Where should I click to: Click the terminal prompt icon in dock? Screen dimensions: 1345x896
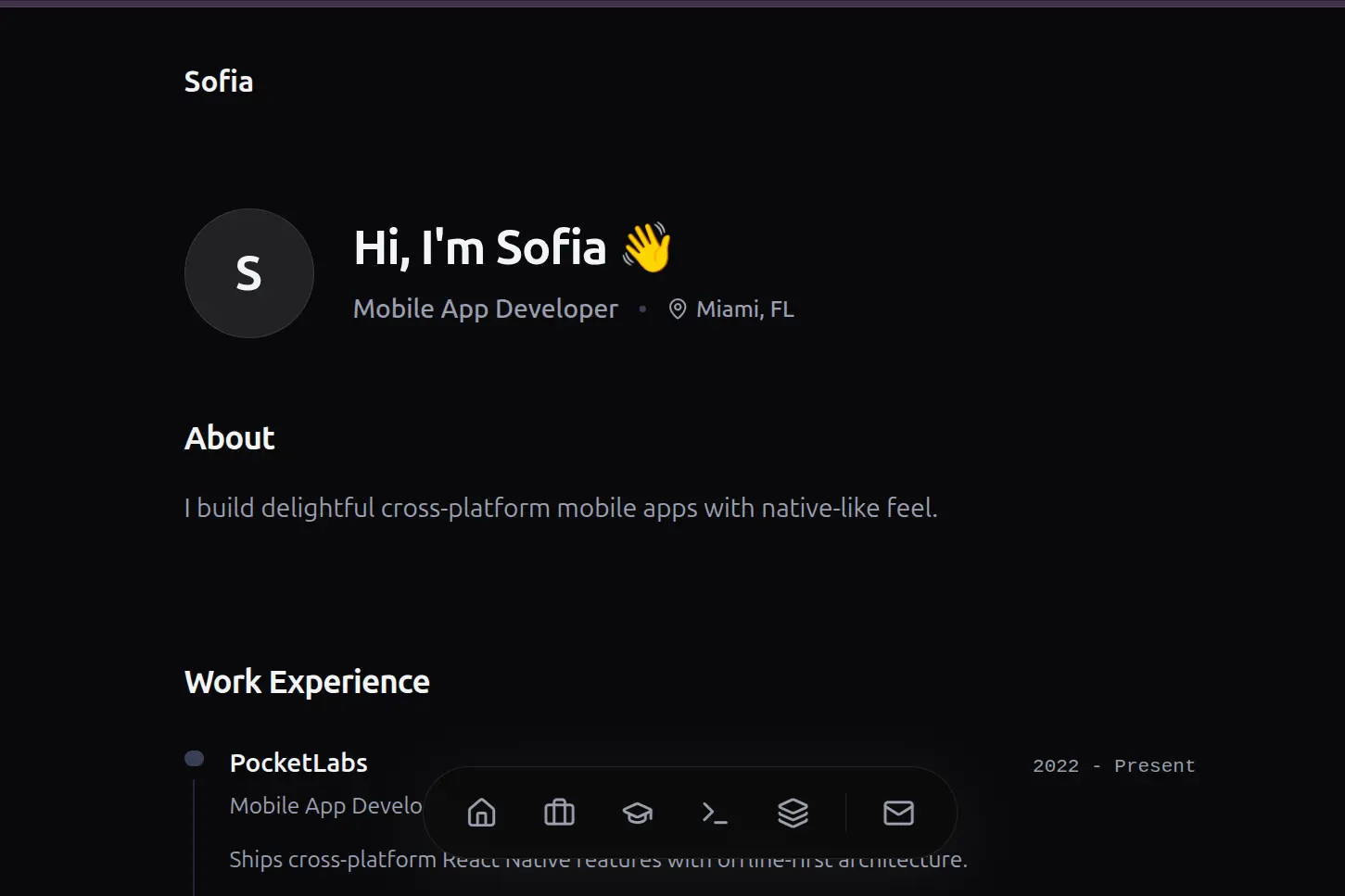pyautogui.click(x=715, y=813)
